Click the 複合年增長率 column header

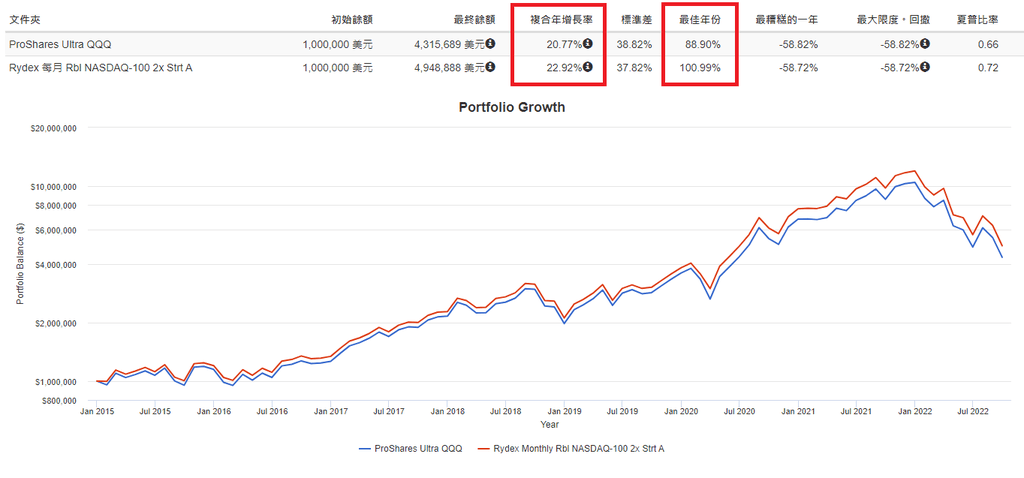pyautogui.click(x=561, y=20)
